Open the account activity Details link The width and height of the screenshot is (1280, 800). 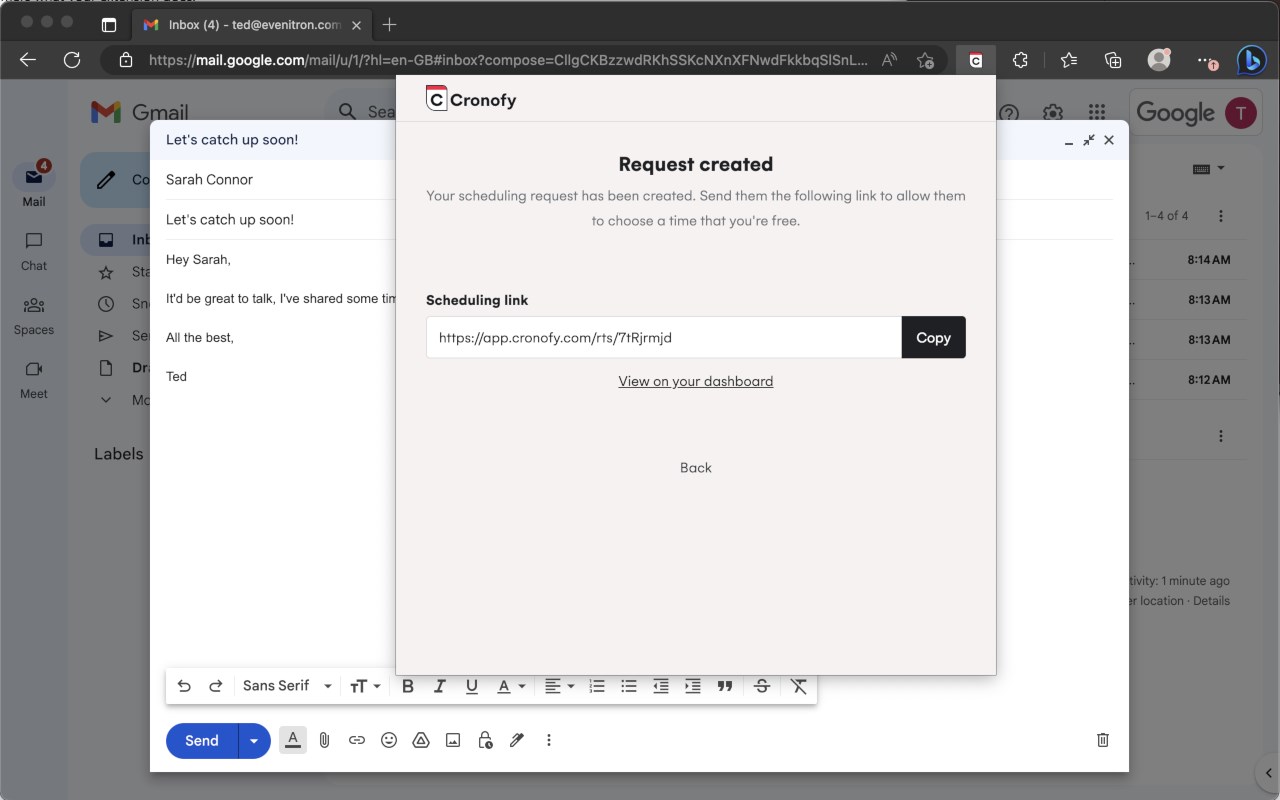1211,601
